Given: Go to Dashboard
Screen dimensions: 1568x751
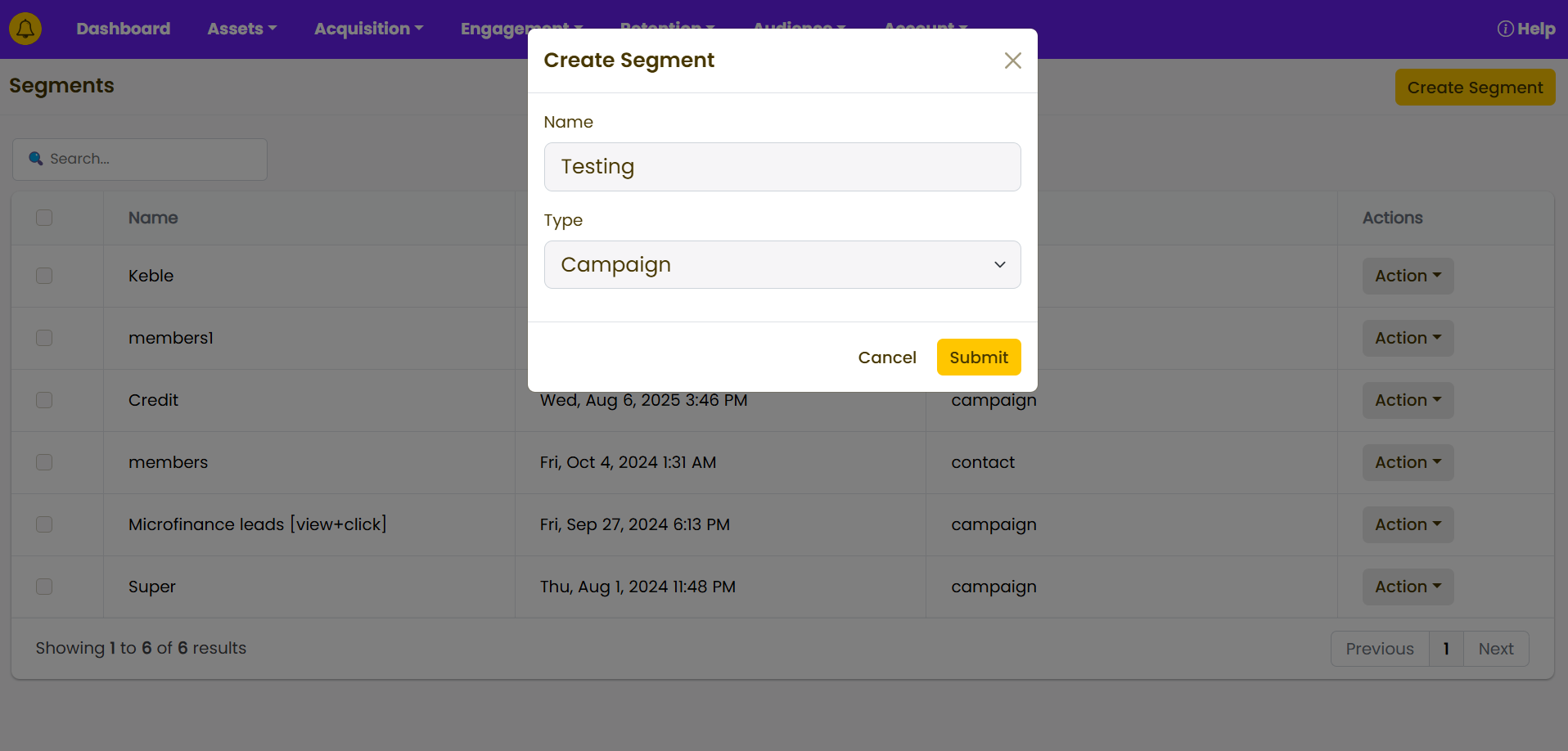Looking at the screenshot, I should (x=124, y=29).
